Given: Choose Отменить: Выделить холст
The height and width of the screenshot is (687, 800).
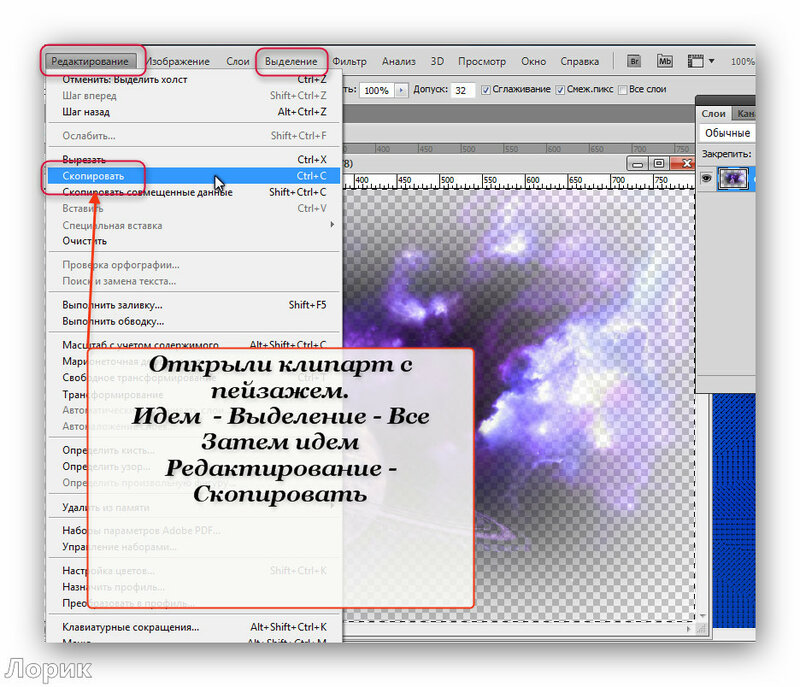Looking at the screenshot, I should (x=194, y=80).
